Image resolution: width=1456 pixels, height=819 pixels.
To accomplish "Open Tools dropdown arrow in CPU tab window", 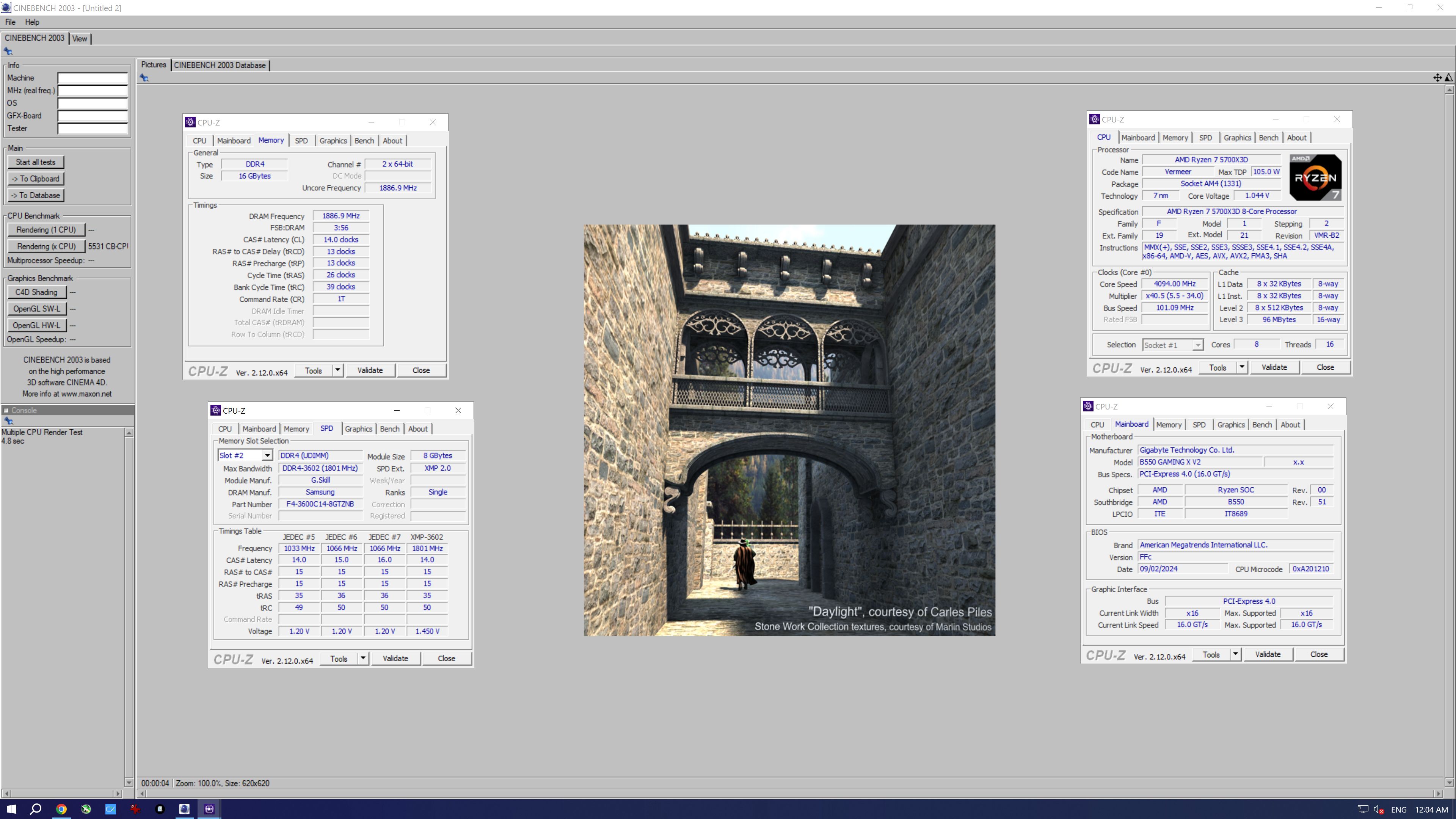I will tap(1242, 367).
